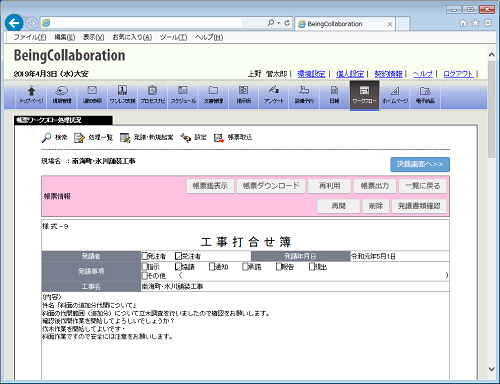Viewport: 500px width, 384px height.
Task: Open the 文書管理 folder module
Action: click(x=213, y=95)
